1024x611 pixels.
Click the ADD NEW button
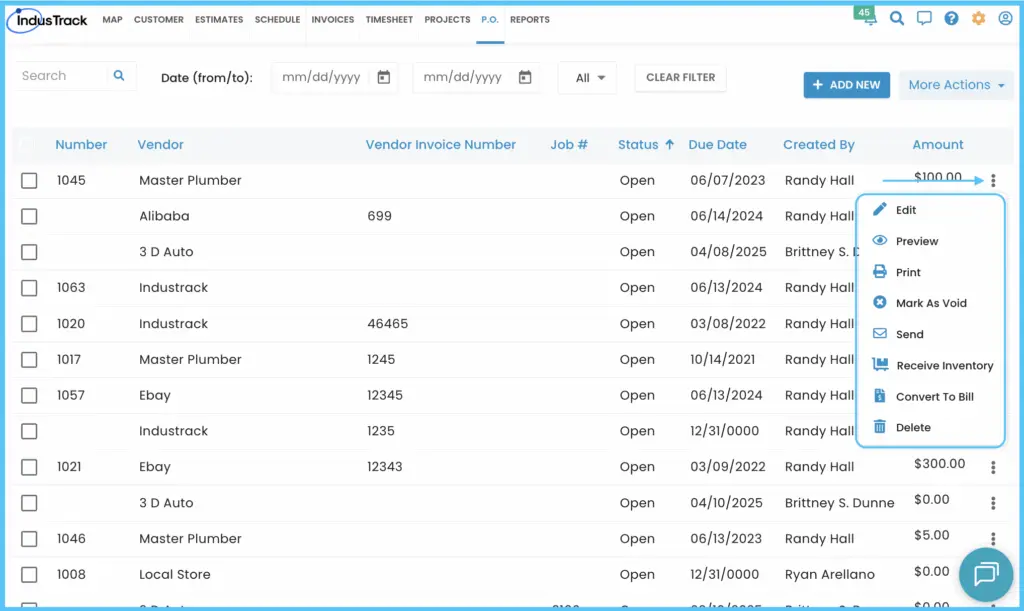[x=846, y=85]
